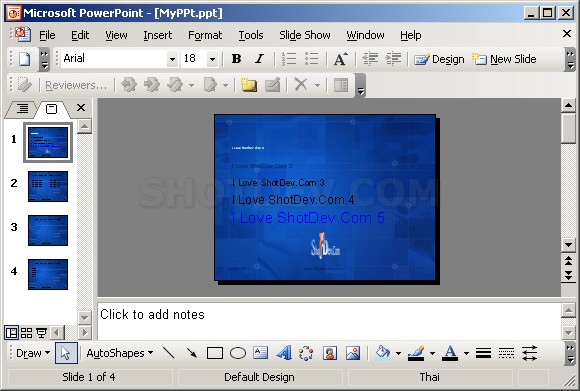Viewport: 580px width, 391px height.
Task: Choose the Oval drawing tool
Action: [237, 353]
